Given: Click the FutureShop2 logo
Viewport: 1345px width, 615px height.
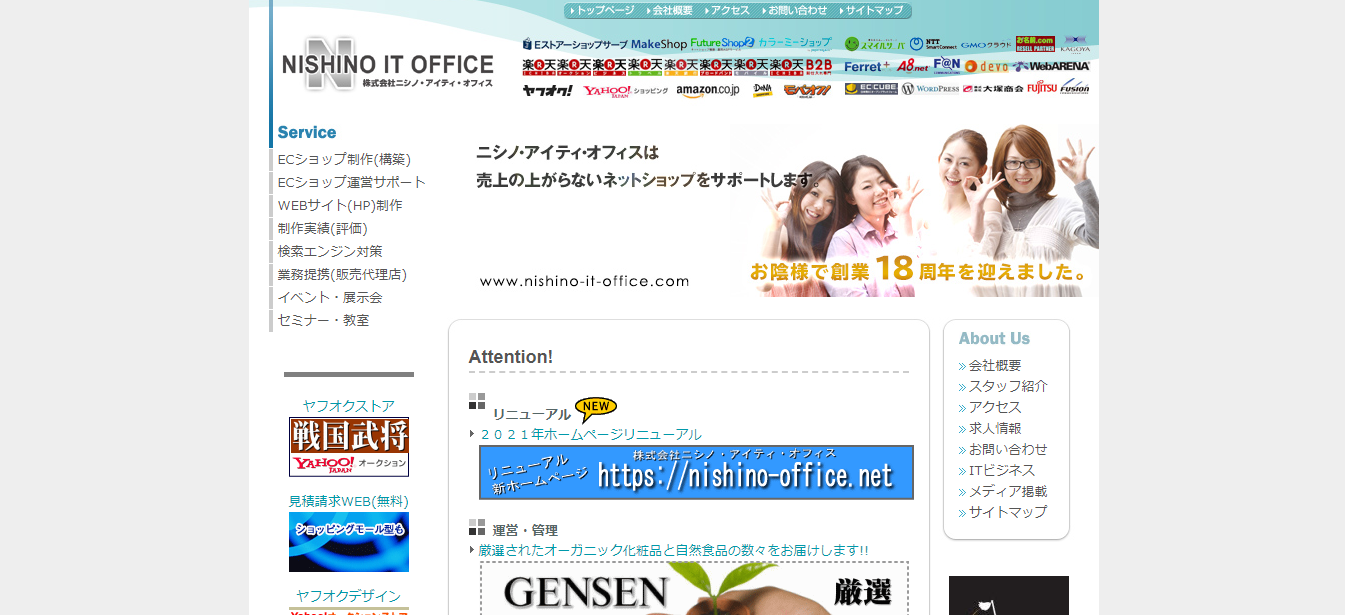Looking at the screenshot, I should (722, 44).
